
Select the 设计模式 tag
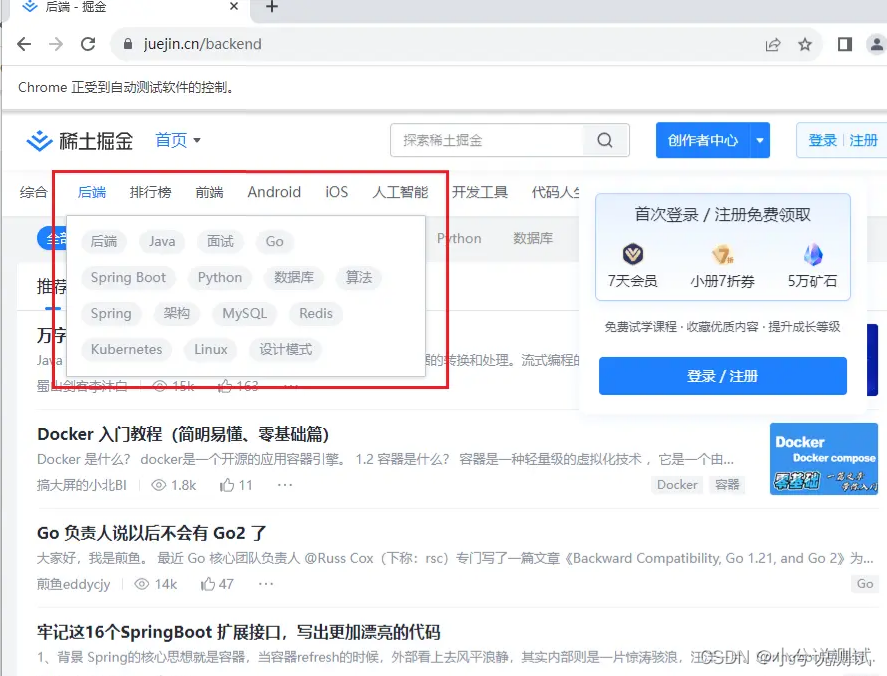click(x=286, y=350)
